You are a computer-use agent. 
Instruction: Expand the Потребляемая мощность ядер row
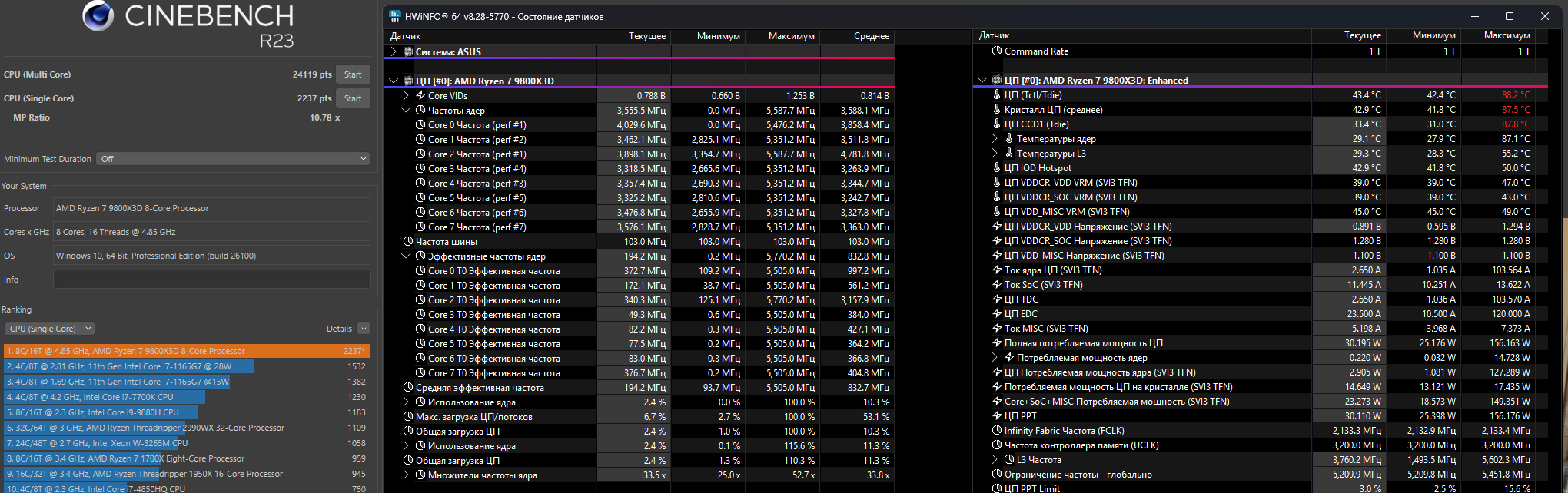[x=995, y=358]
